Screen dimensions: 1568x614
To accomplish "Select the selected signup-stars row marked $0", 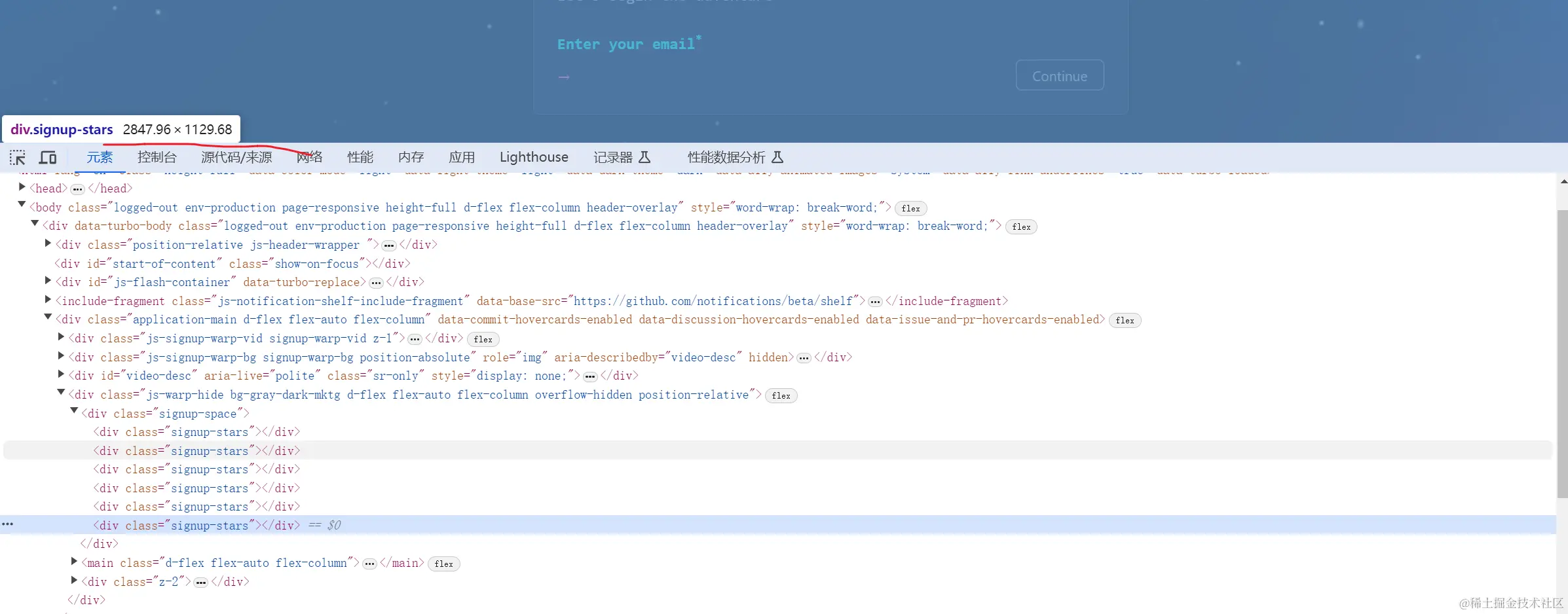I will click(x=778, y=525).
